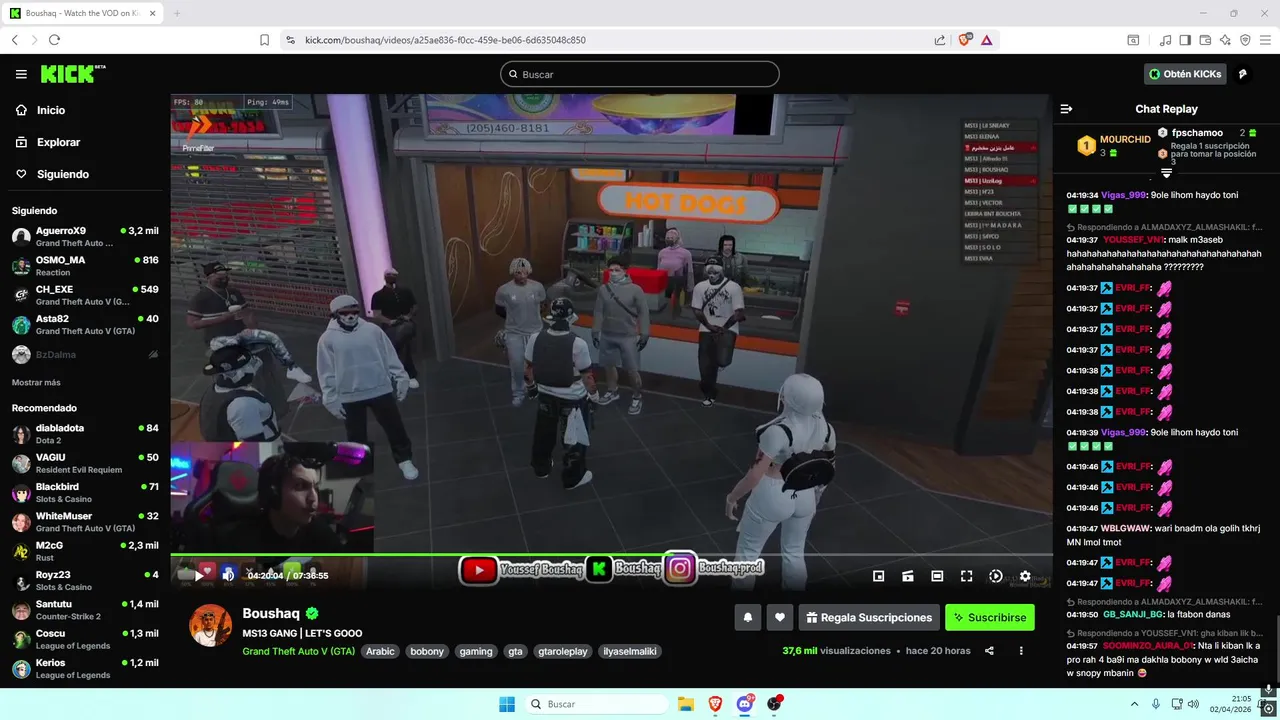Click the address bar URL
Image resolution: width=1280 pixels, height=720 pixels.
pos(445,40)
